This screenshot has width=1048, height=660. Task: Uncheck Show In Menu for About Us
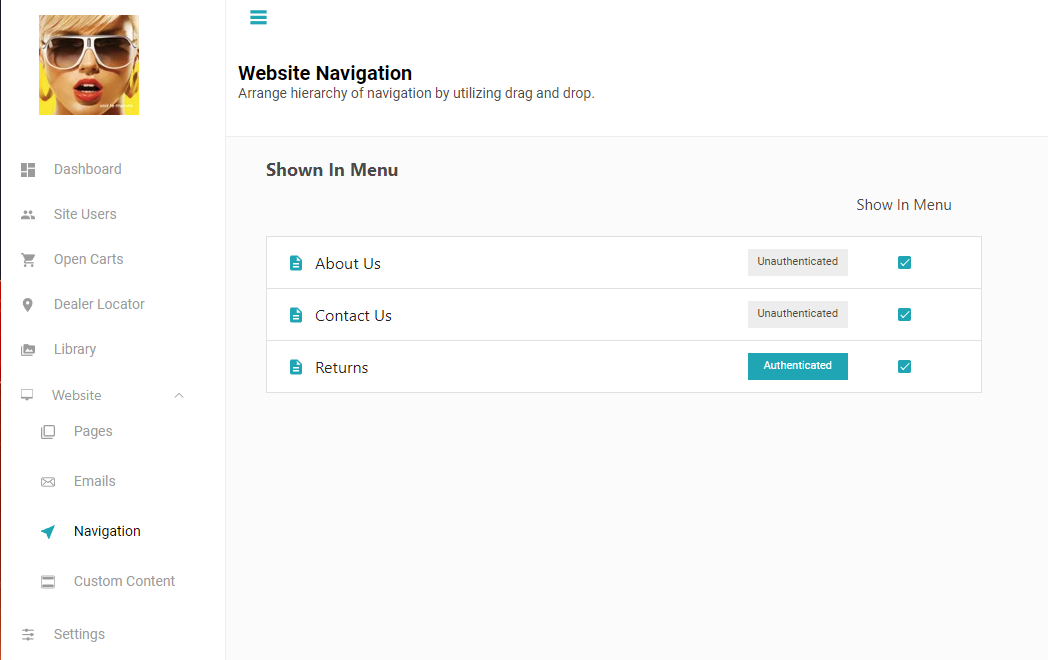point(904,263)
